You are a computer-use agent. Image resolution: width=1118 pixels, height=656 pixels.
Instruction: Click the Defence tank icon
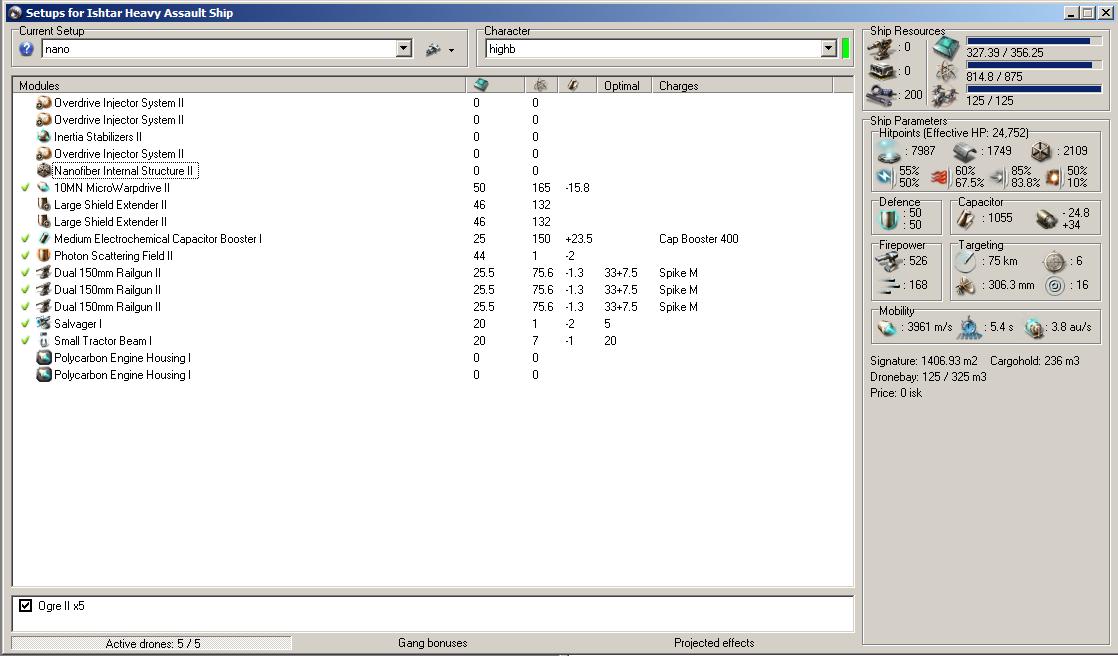pos(888,219)
